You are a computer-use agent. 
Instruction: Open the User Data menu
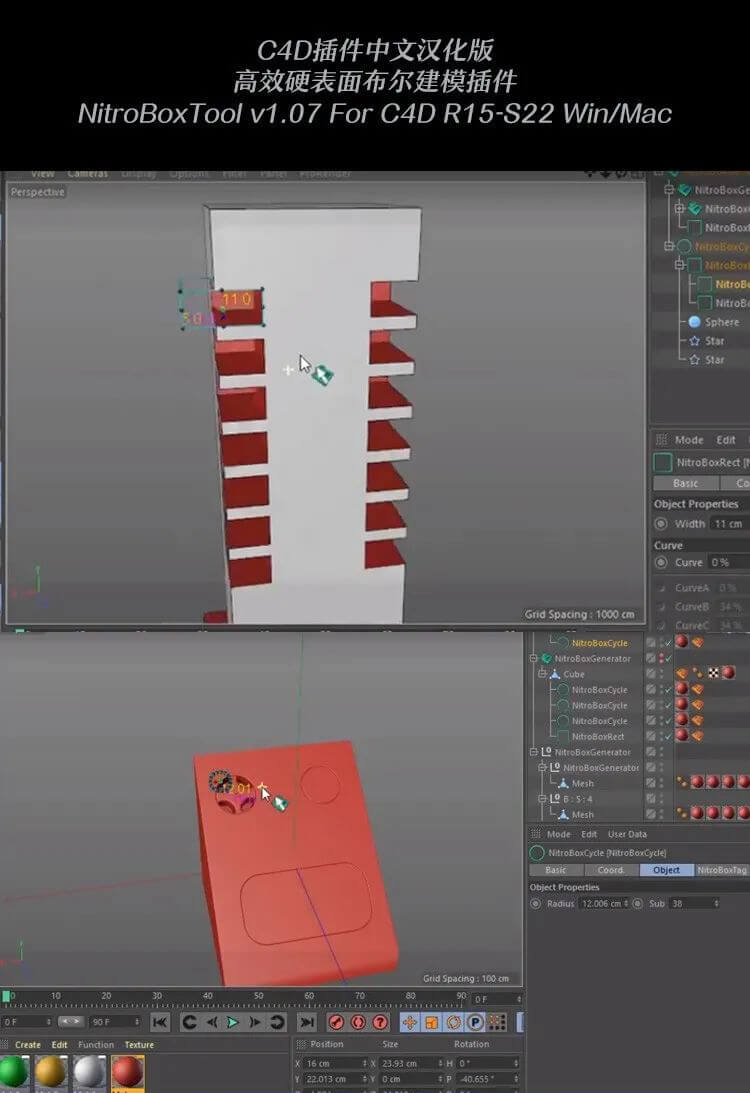[x=627, y=834]
